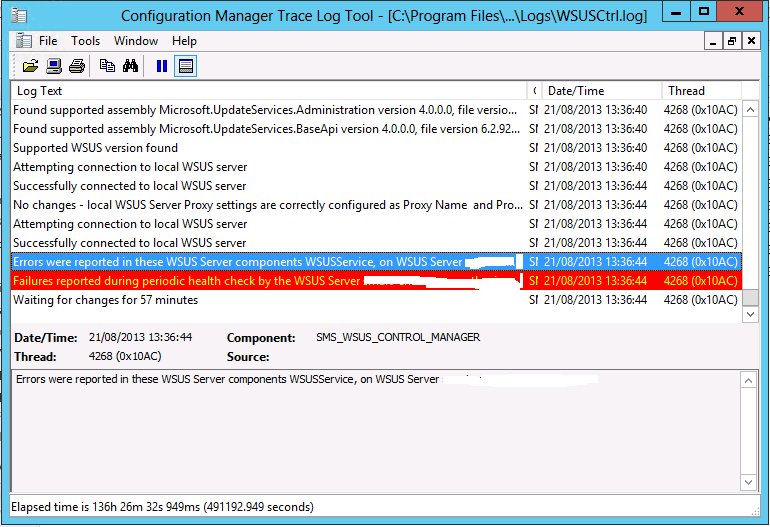Open the Help menu
The height and width of the screenshot is (527, 770).
[184, 41]
